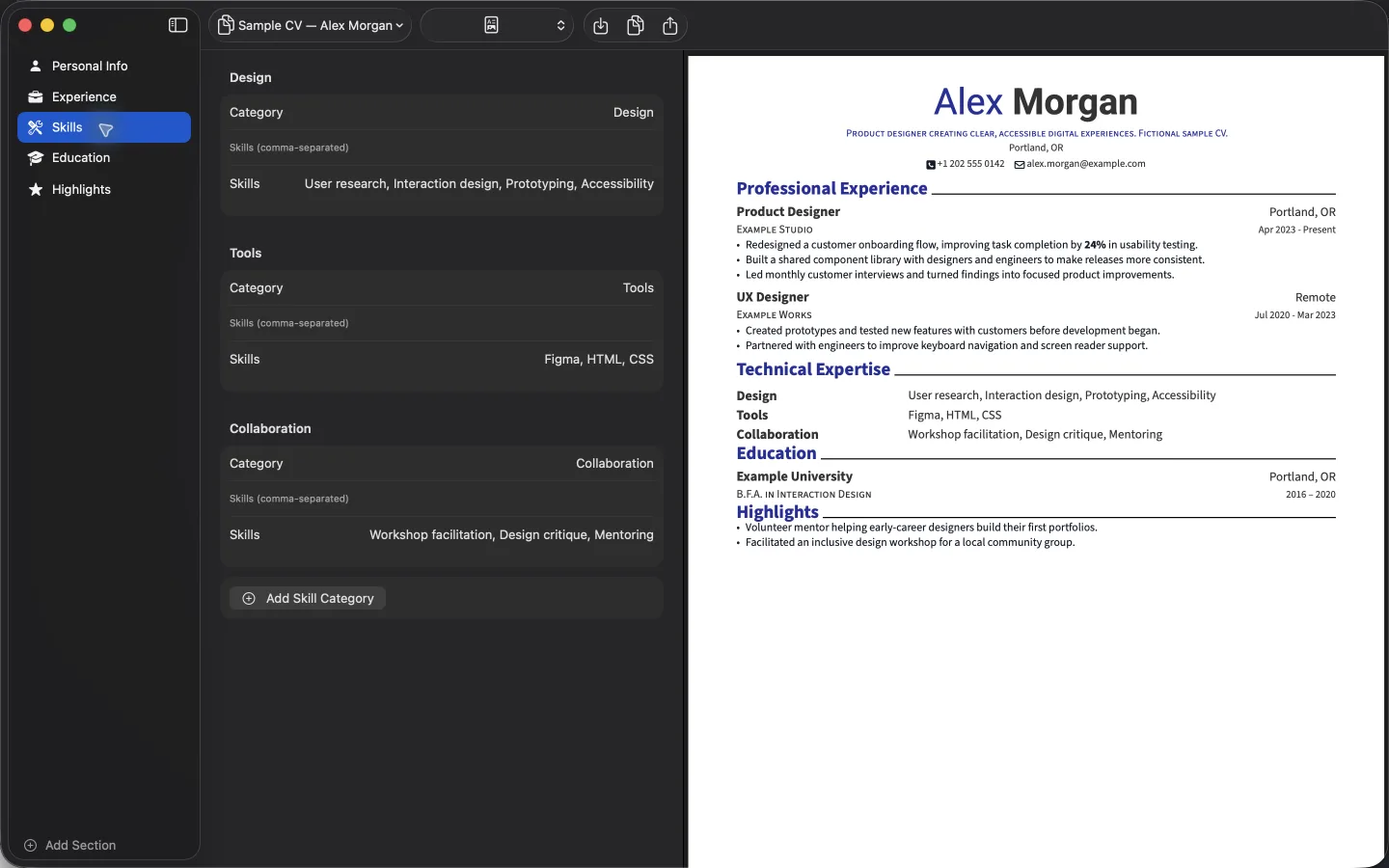The width and height of the screenshot is (1389, 868).
Task: Open Education in the sidebar
Action: [x=104, y=158]
